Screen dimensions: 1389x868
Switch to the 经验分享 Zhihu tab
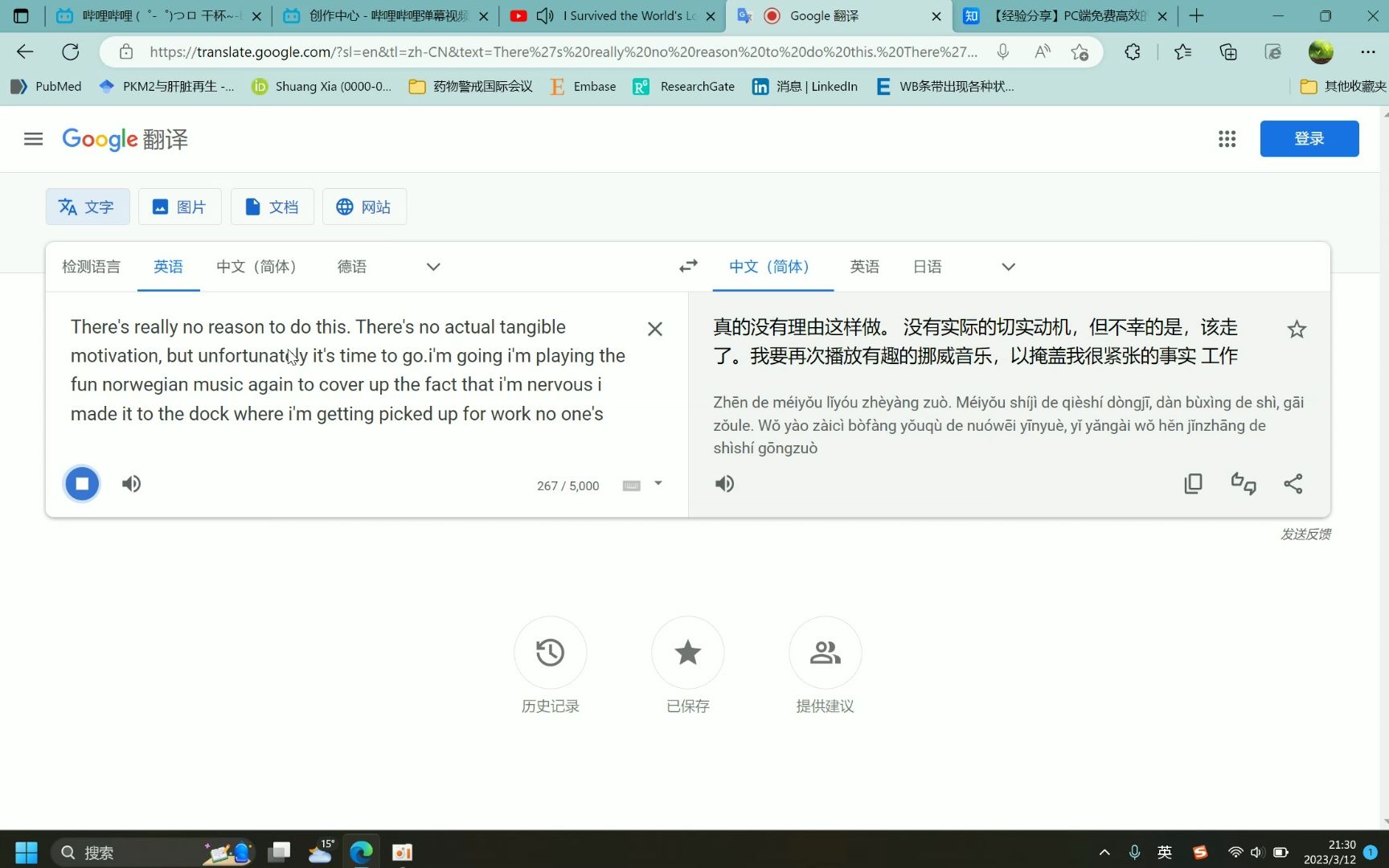1066,16
